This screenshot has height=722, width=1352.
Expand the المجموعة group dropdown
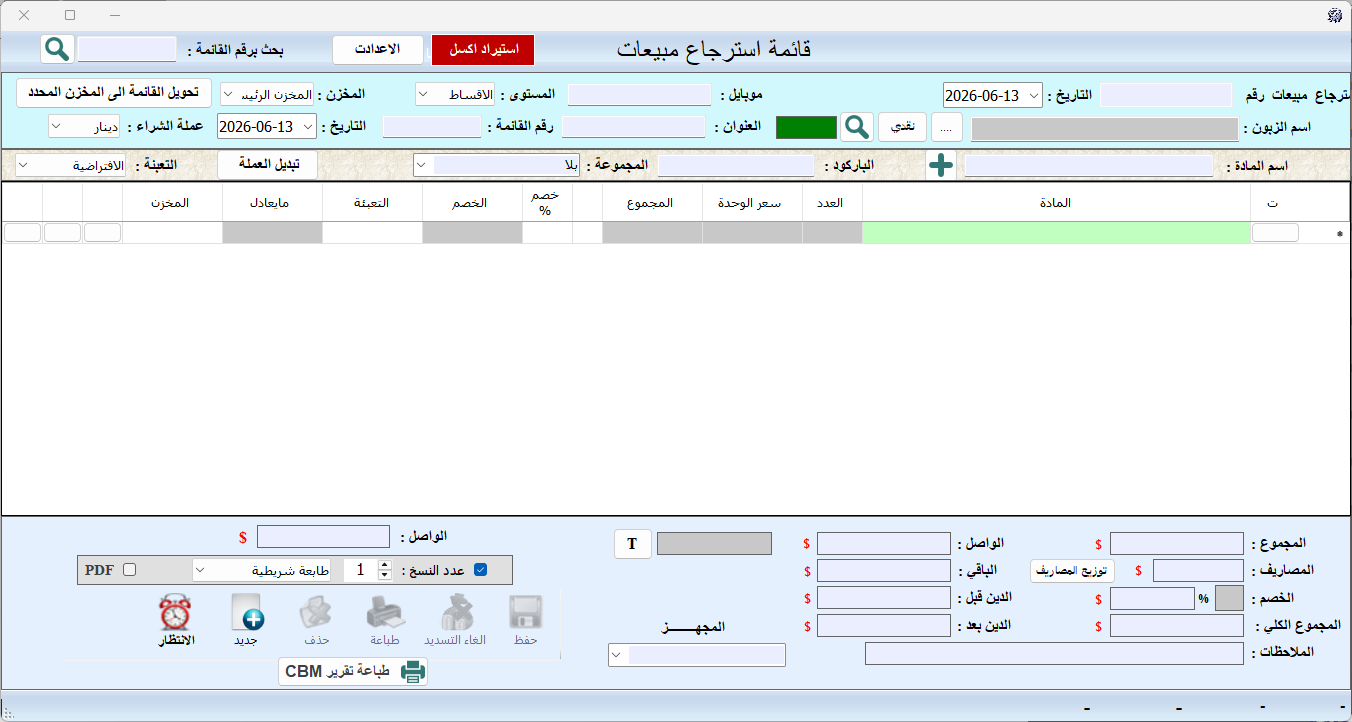(422, 166)
